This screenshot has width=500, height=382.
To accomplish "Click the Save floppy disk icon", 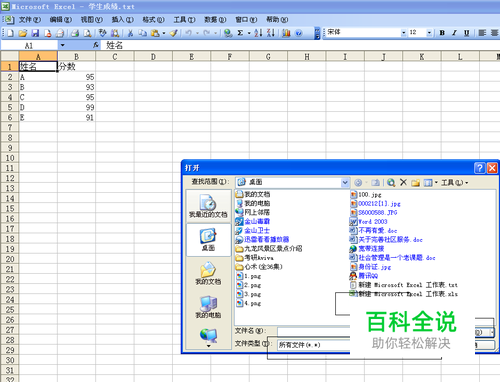I will [35, 33].
